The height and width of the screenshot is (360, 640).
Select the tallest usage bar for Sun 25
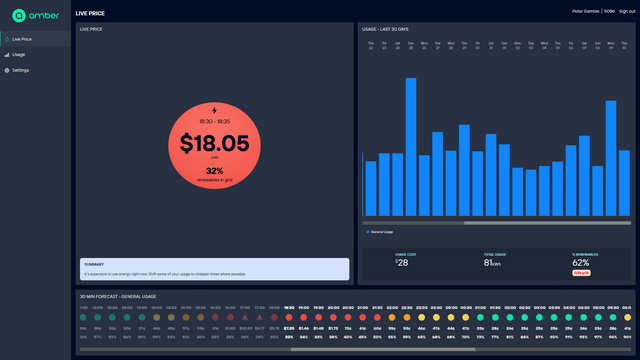pos(411,147)
